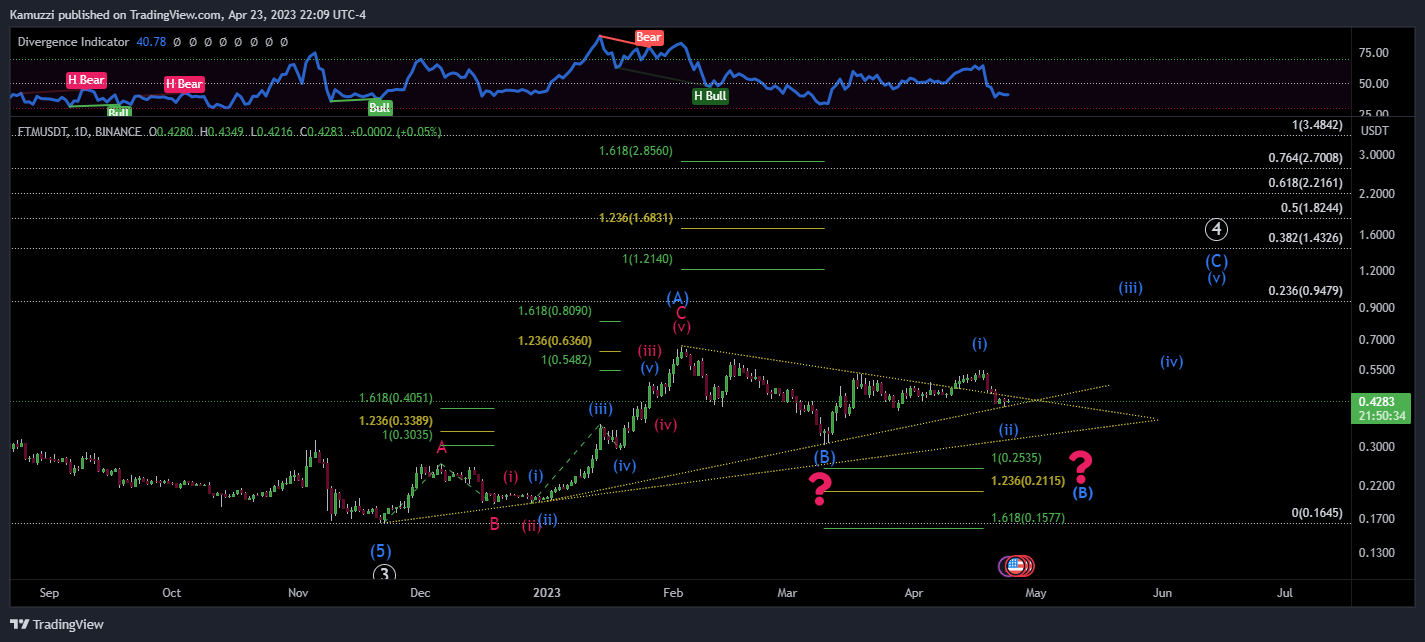Click the May date on time axis

tap(1036, 592)
